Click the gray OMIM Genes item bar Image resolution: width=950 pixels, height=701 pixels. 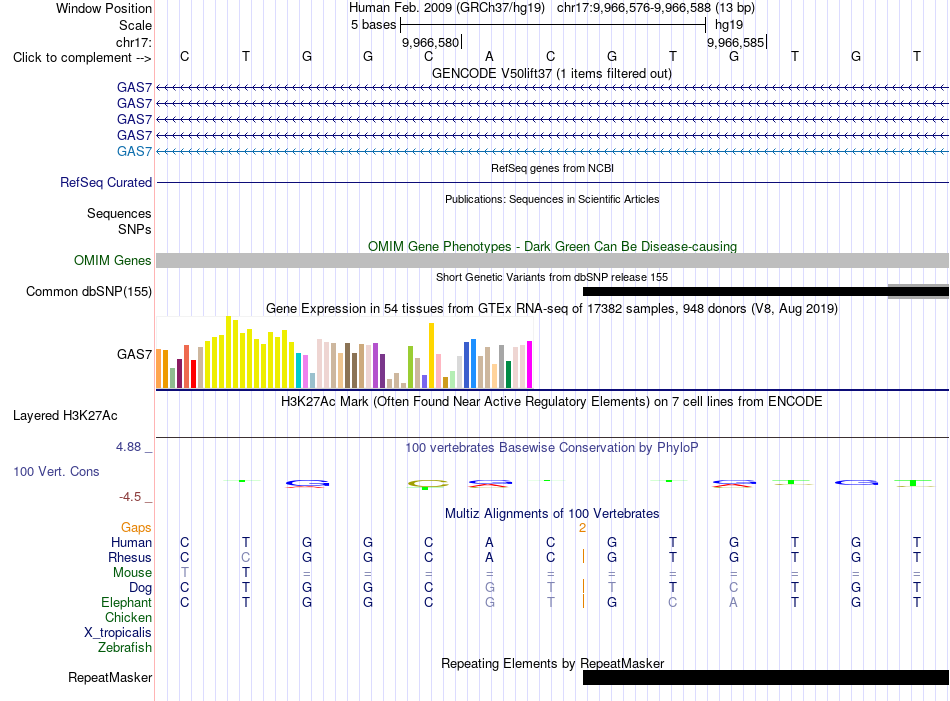click(x=552, y=261)
